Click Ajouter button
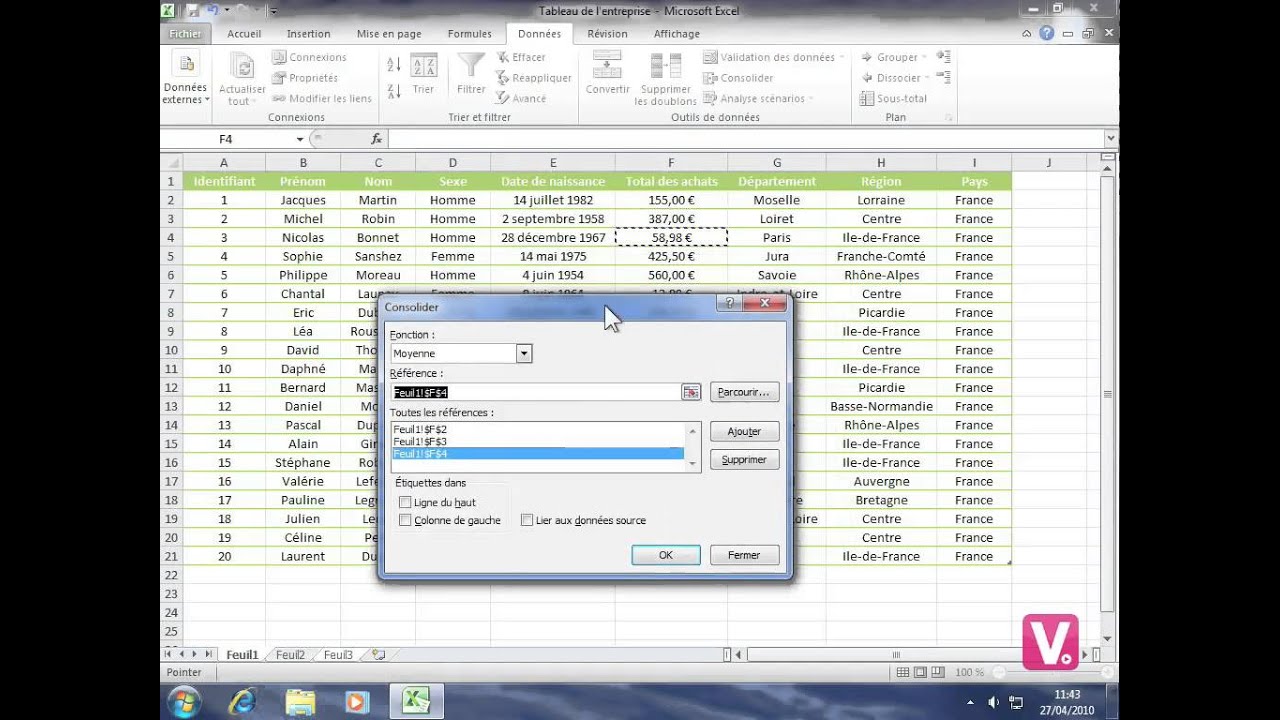Viewport: 1280px width, 720px height. tap(744, 431)
